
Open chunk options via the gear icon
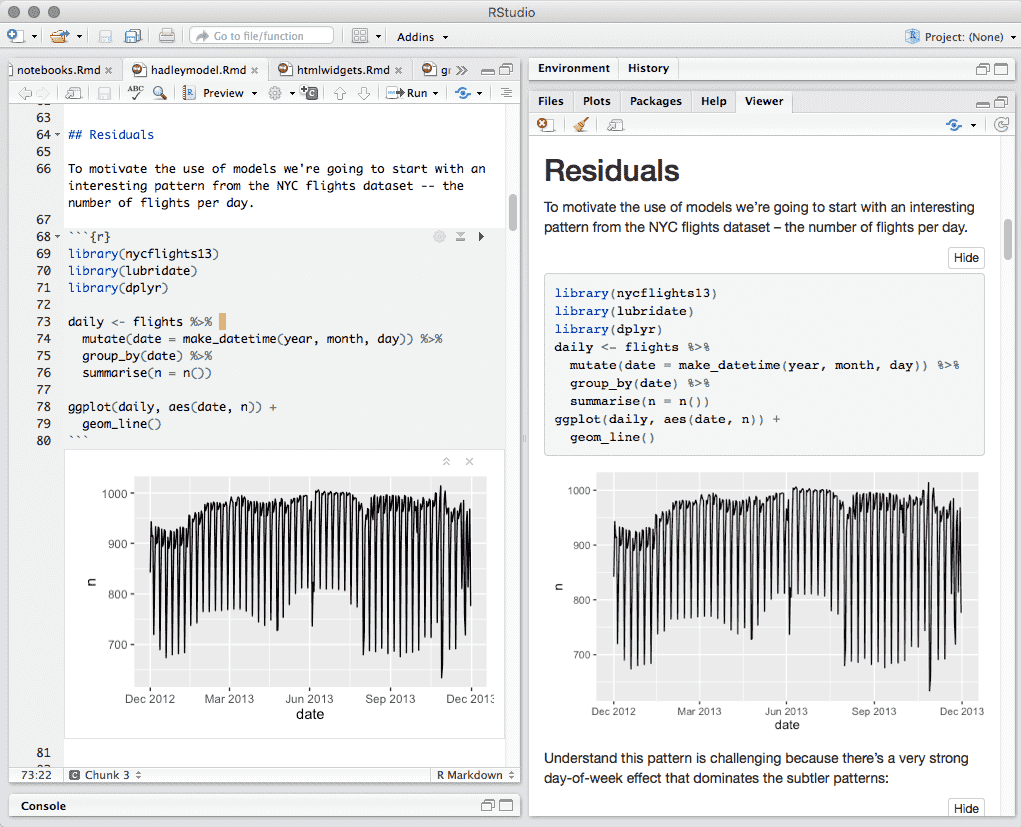pyautogui.click(x=440, y=236)
